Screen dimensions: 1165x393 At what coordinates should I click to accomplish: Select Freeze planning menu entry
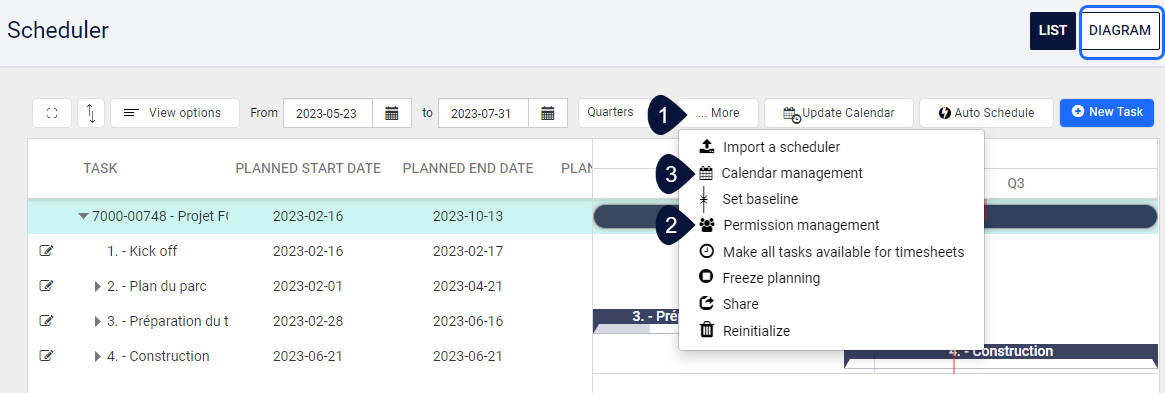coord(771,278)
